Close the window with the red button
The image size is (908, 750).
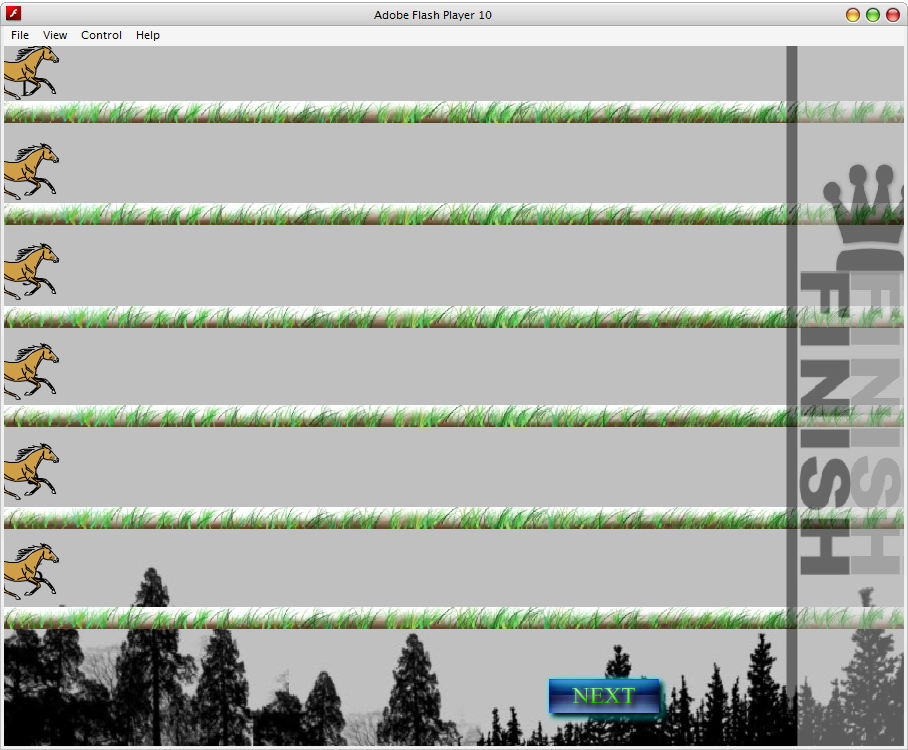[x=892, y=15]
